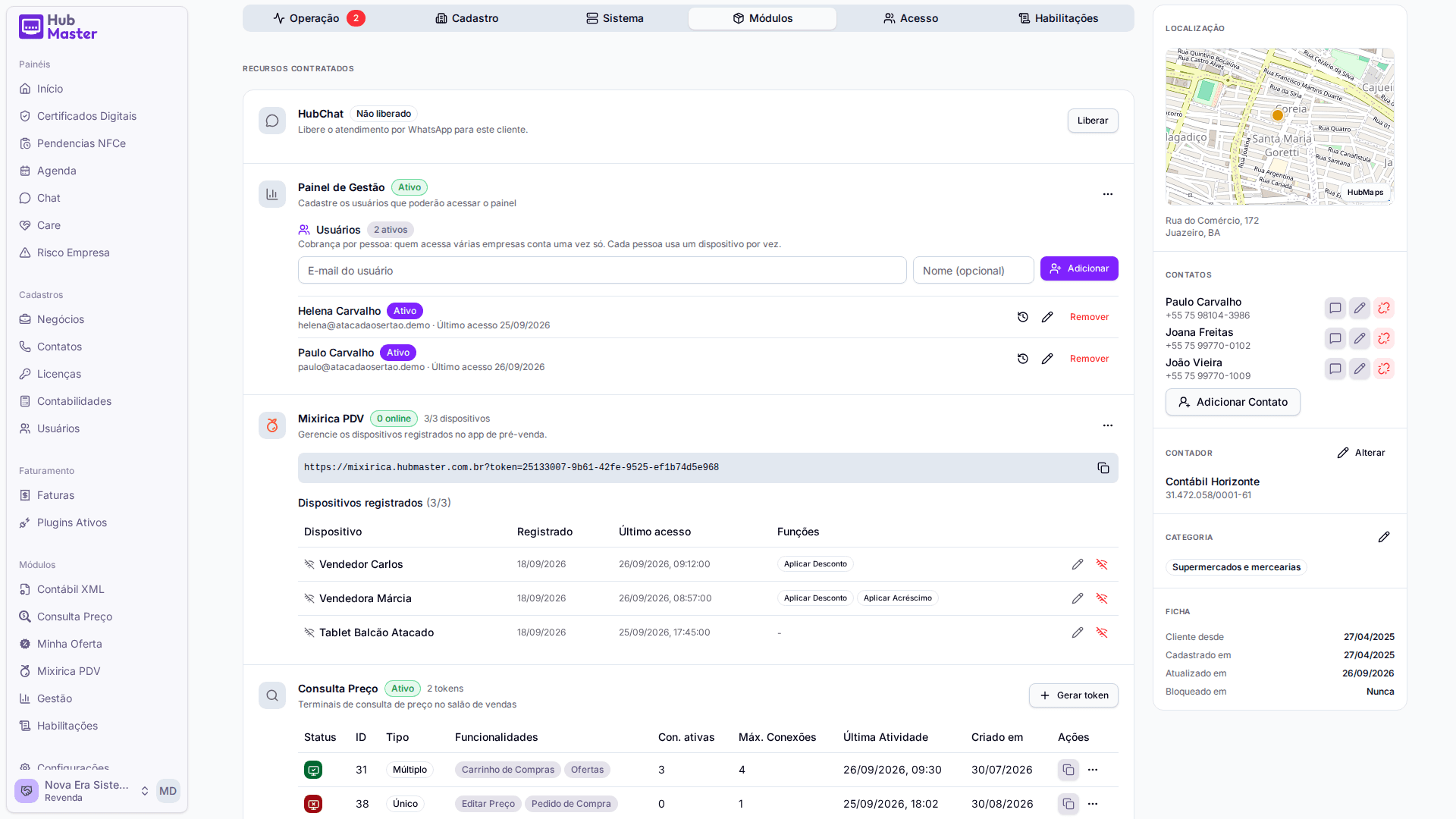Switch to the Sistema tab
This screenshot has height=819, width=1456.
point(615,18)
